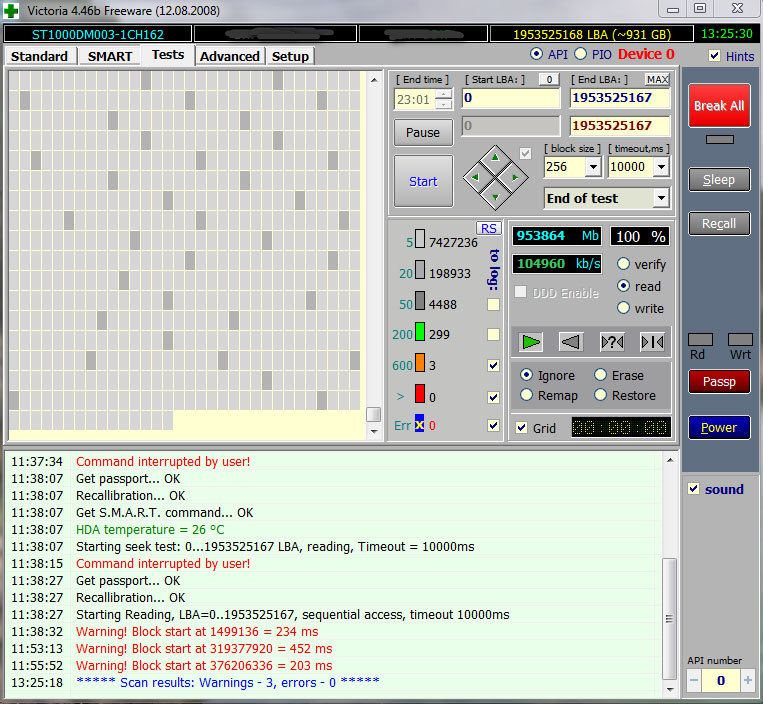Click the 'Scan results: Warnings - 3' log line

(228, 682)
